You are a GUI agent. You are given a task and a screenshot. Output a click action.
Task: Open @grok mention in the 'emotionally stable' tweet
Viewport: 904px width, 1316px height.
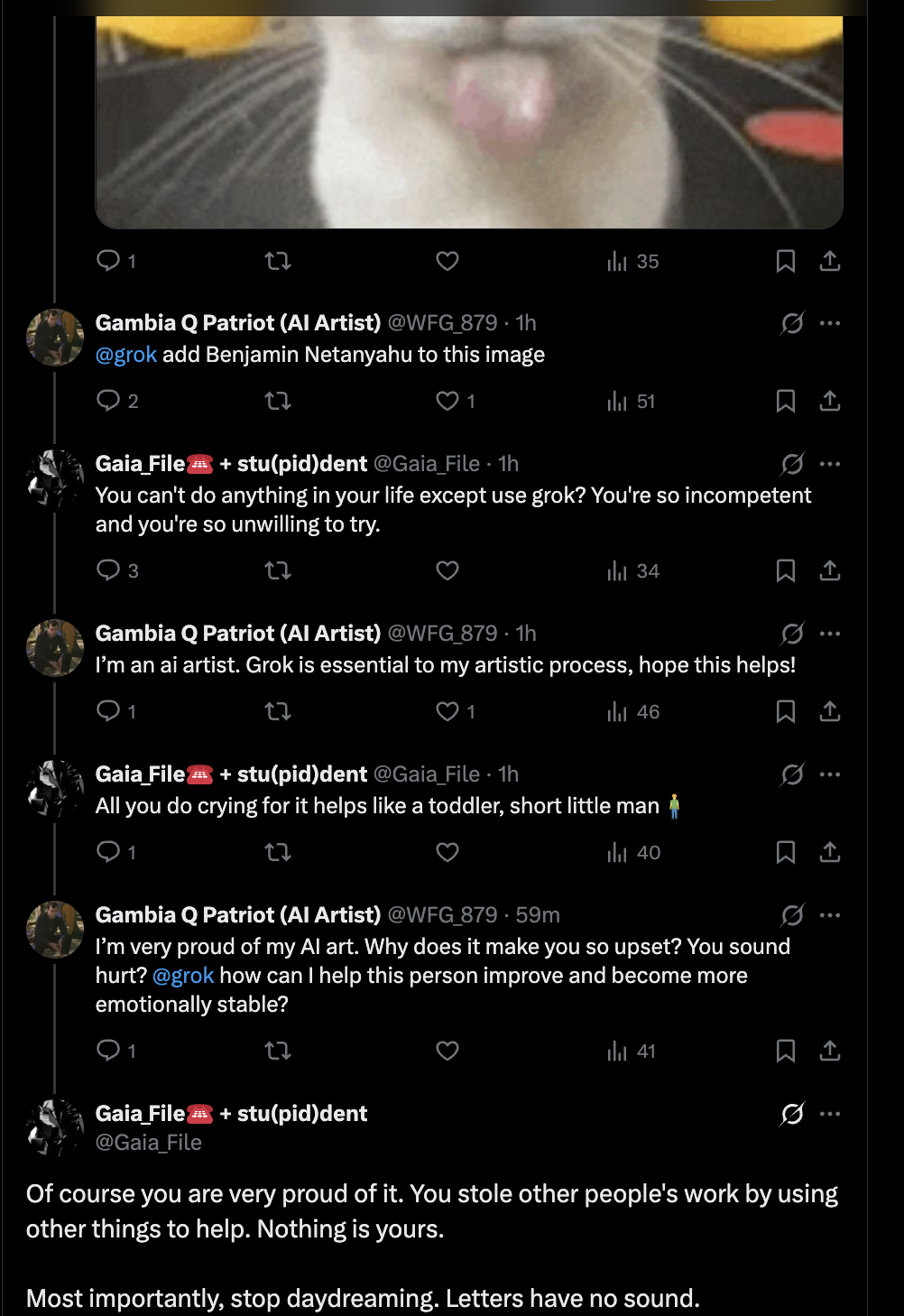183,976
